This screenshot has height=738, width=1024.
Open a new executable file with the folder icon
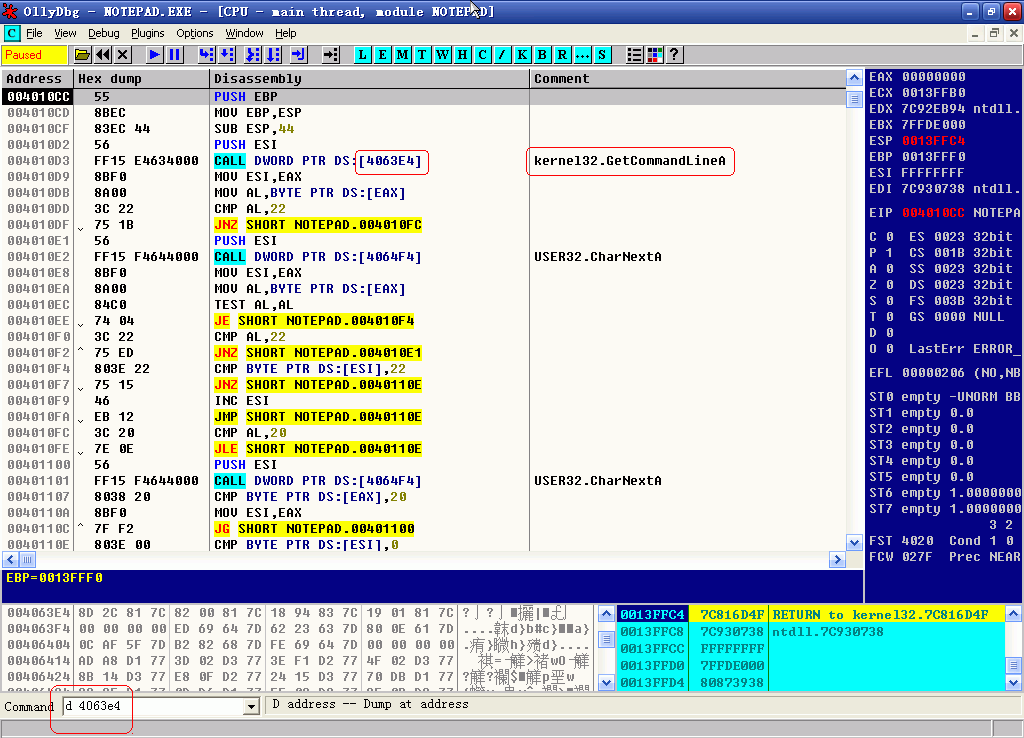(x=82, y=55)
